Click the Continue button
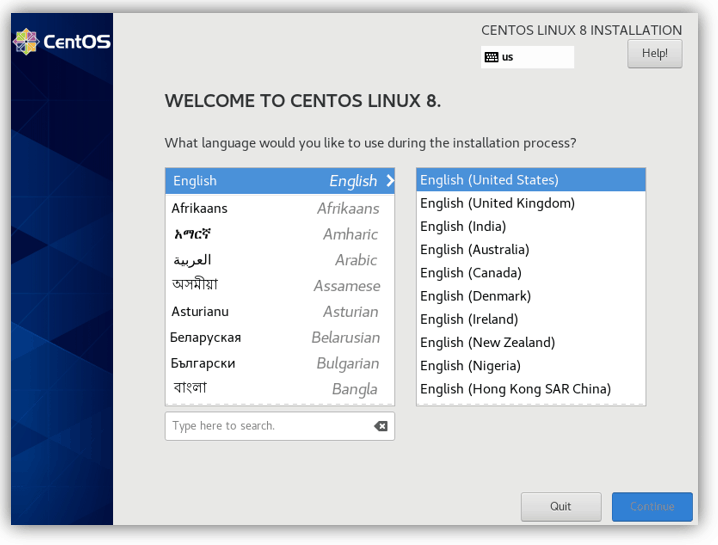This screenshot has height=545, width=718. (652, 507)
